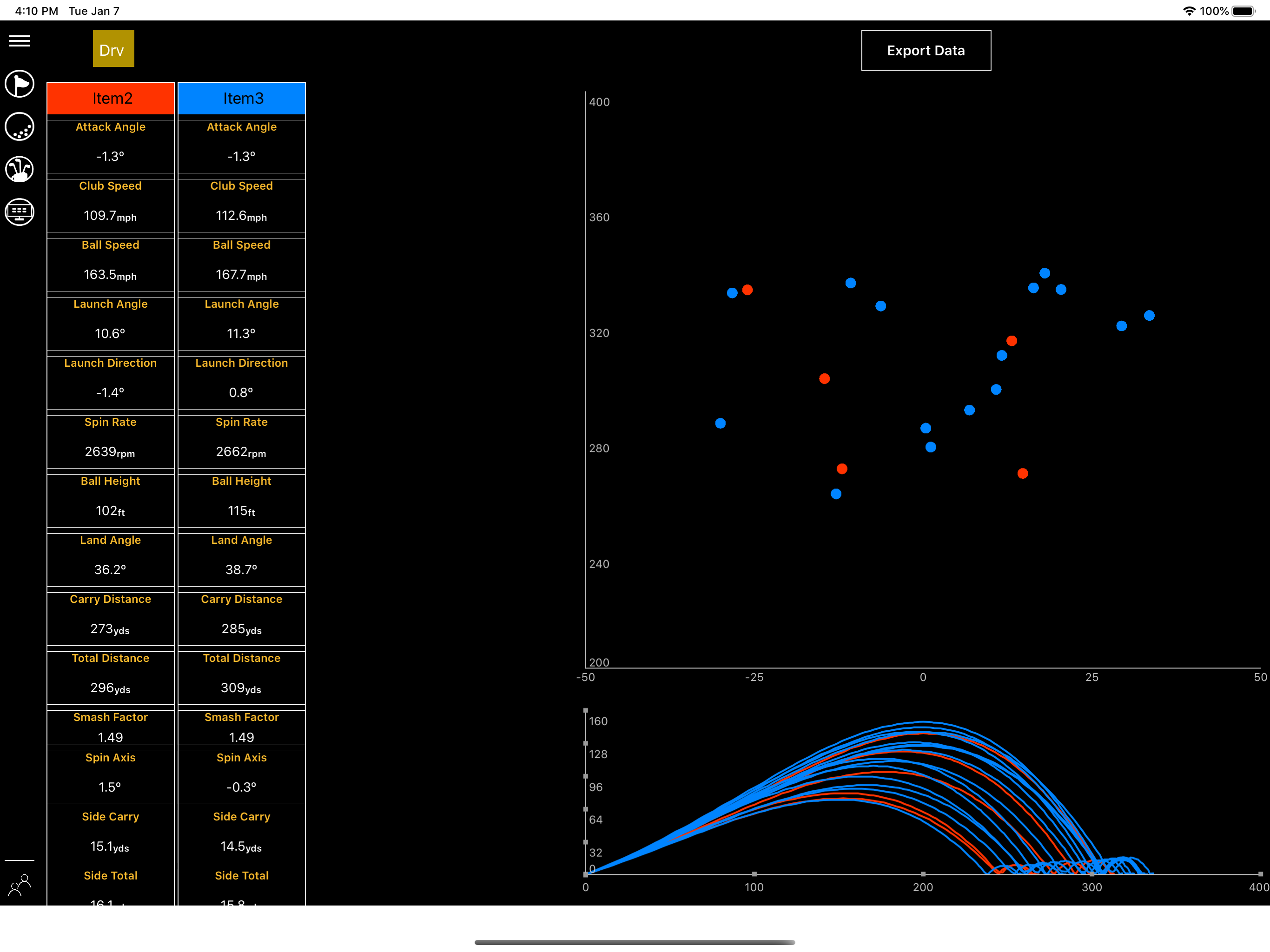
Task: Tap Item3 Total Distance value
Action: pos(242,688)
